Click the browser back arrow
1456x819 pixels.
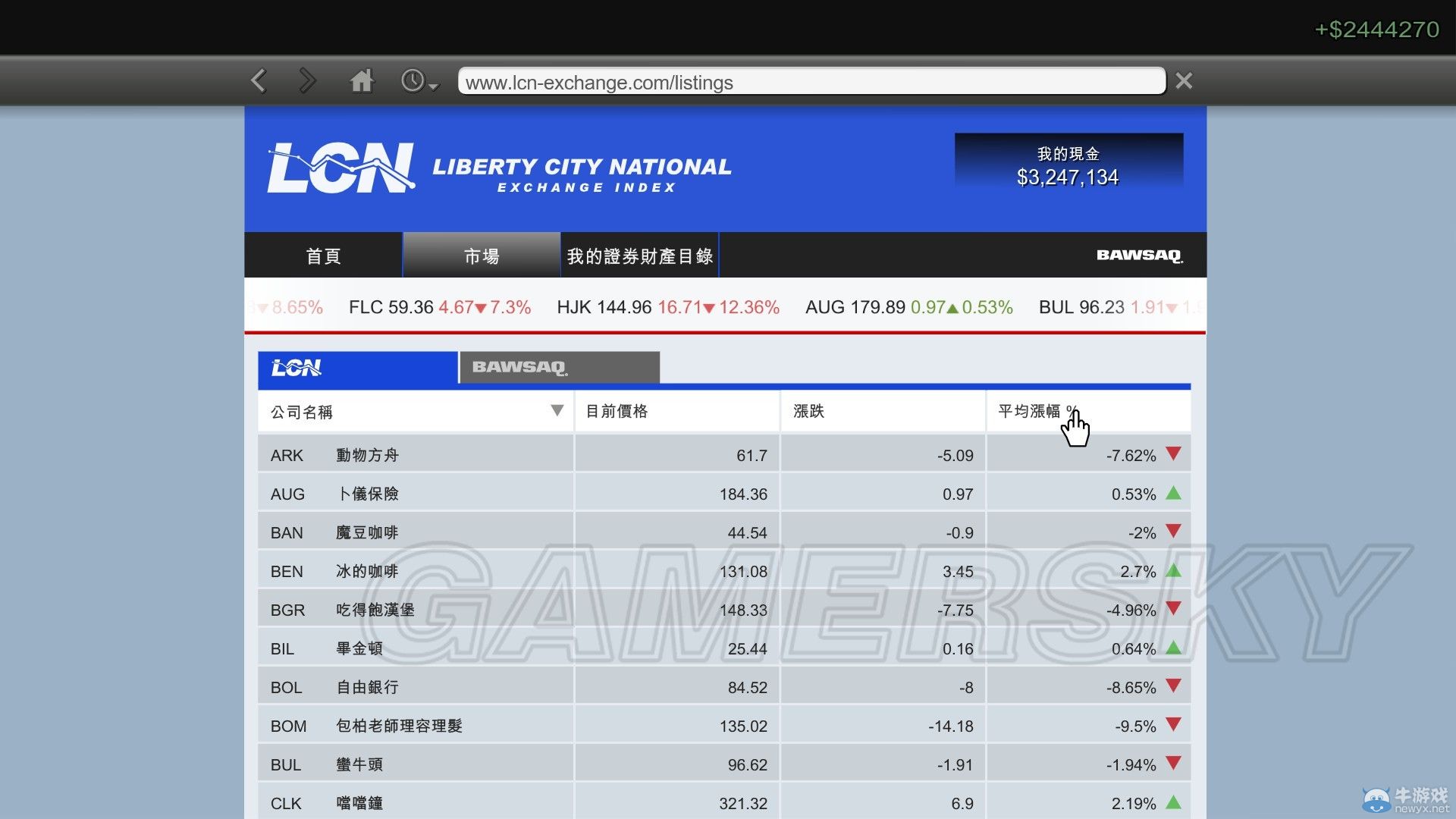(259, 80)
